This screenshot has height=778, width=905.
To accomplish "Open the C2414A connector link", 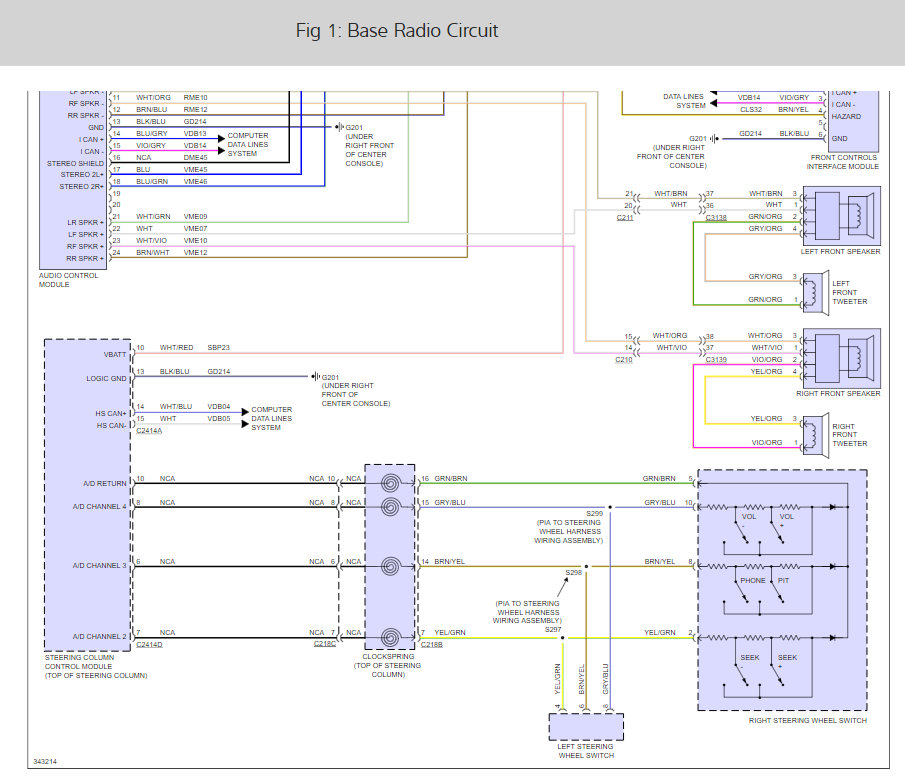I will click(x=149, y=431).
